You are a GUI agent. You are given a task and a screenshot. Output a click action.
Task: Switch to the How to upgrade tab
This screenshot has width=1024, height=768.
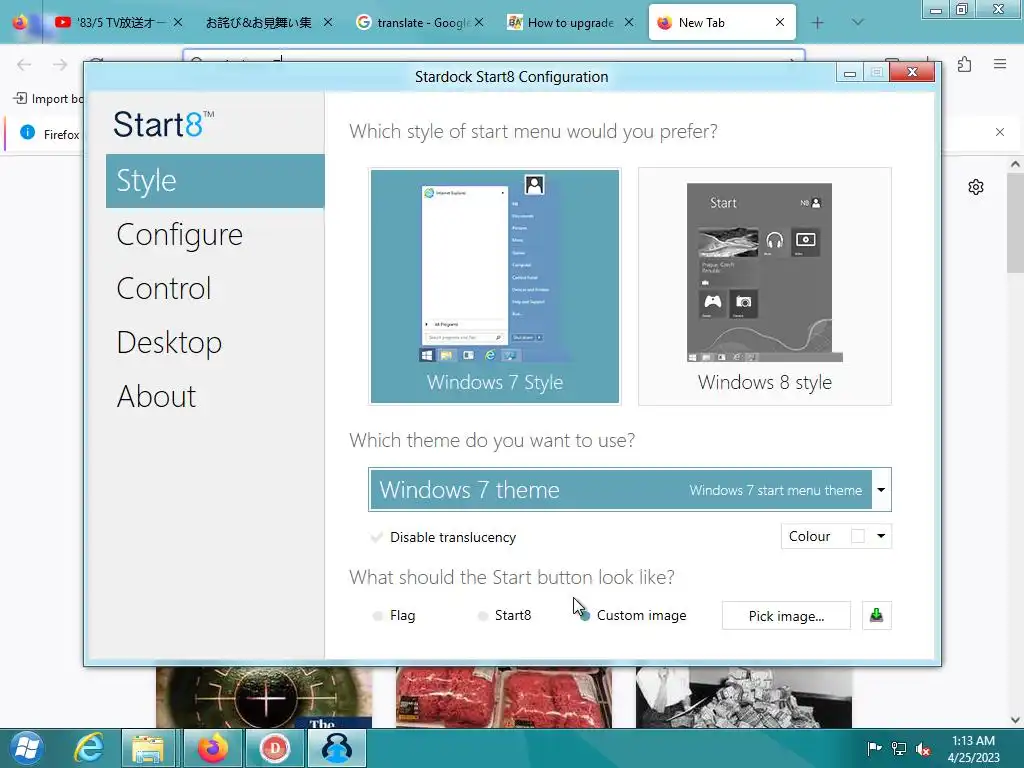pyautogui.click(x=570, y=23)
